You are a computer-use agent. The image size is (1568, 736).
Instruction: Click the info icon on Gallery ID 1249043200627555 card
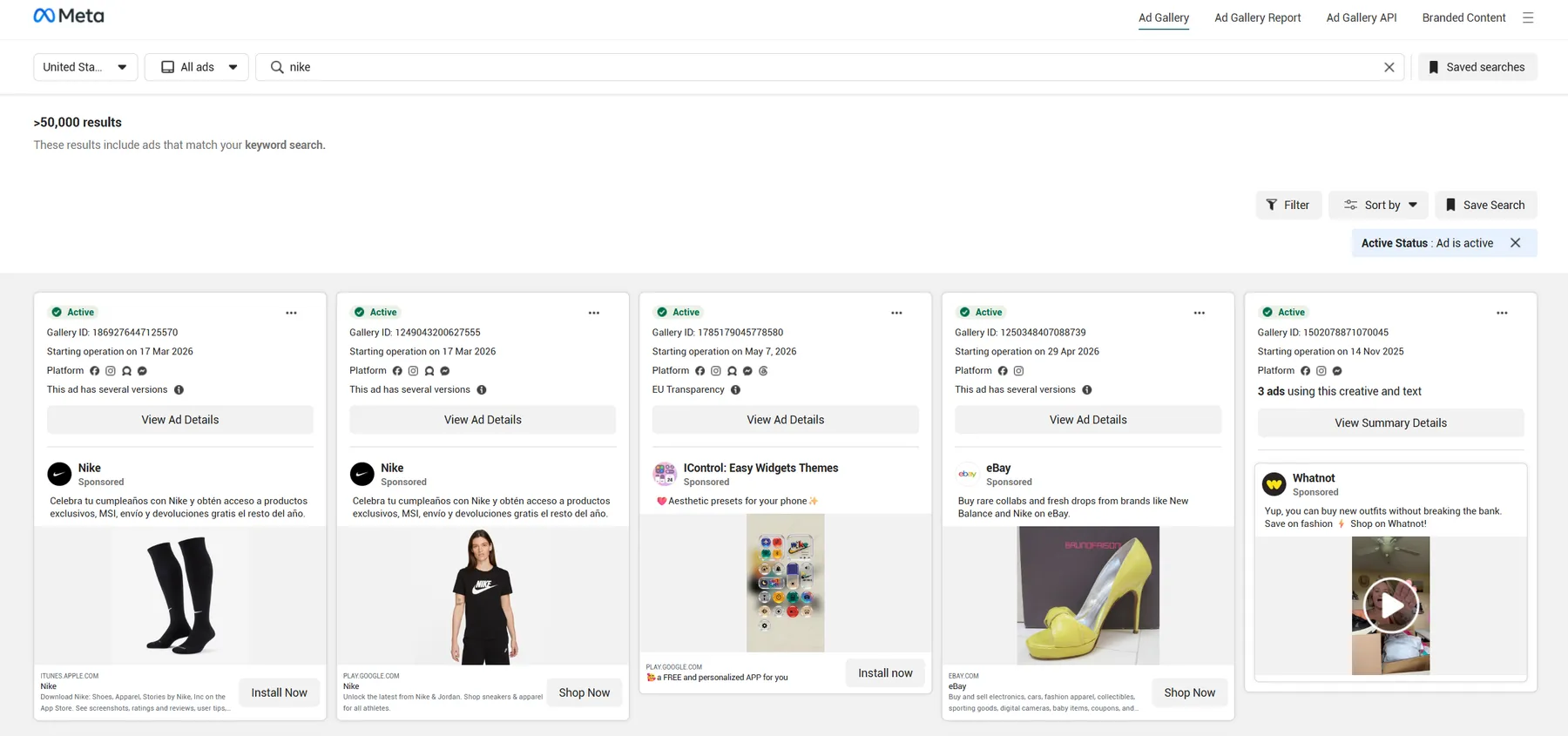(x=482, y=390)
